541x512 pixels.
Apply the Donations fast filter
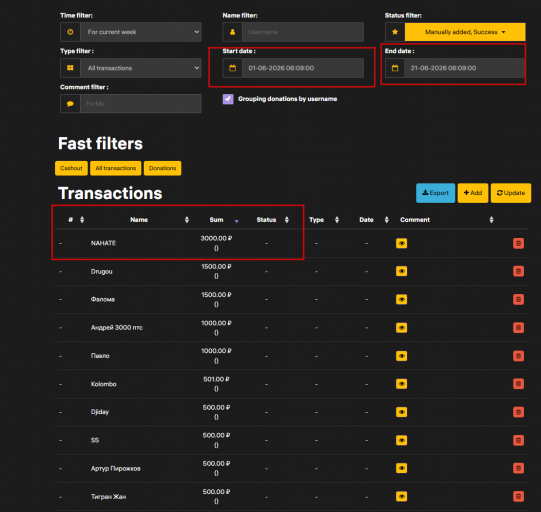click(x=163, y=168)
